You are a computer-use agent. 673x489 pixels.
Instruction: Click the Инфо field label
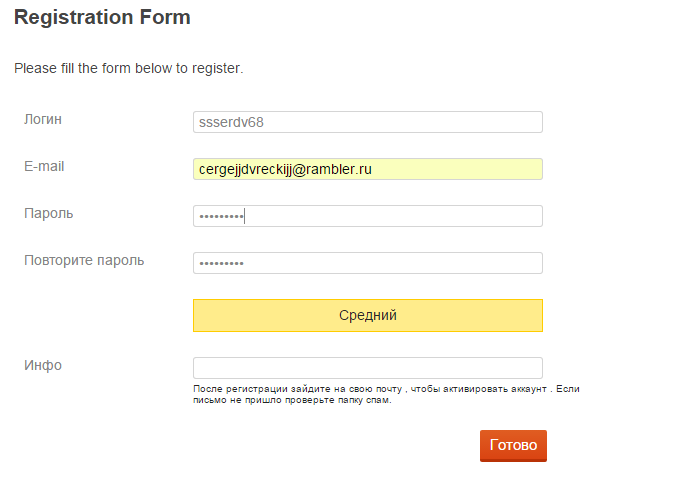[x=43, y=365]
